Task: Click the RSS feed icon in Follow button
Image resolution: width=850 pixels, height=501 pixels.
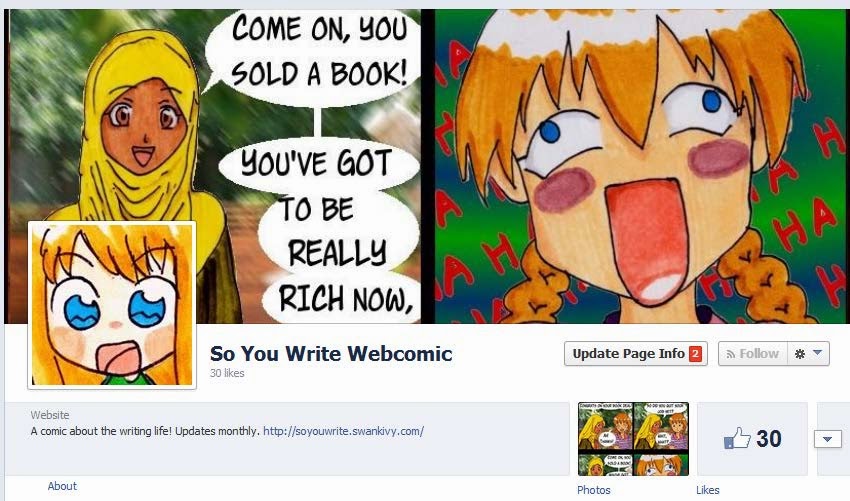Action: click(x=731, y=354)
